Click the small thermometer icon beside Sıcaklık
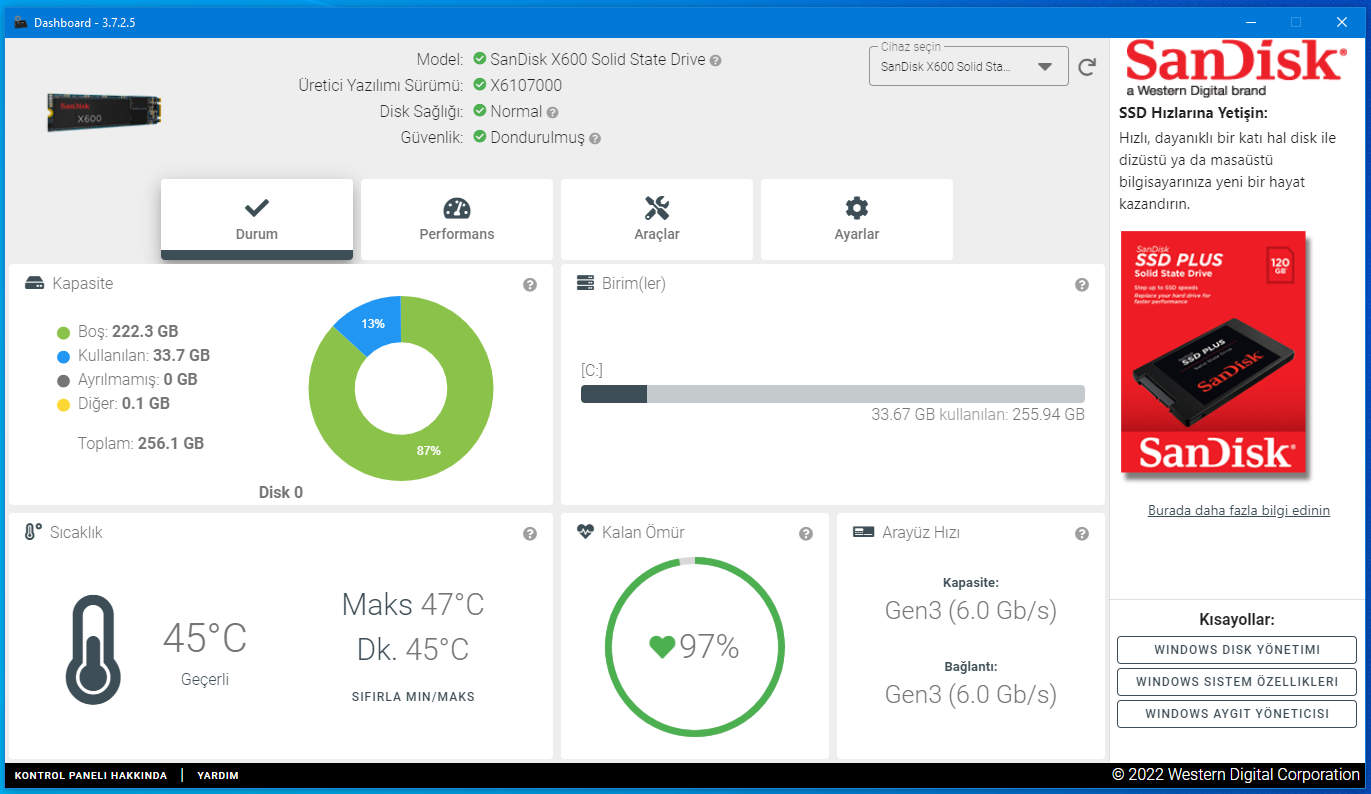This screenshot has height=794, width=1371. click(33, 532)
